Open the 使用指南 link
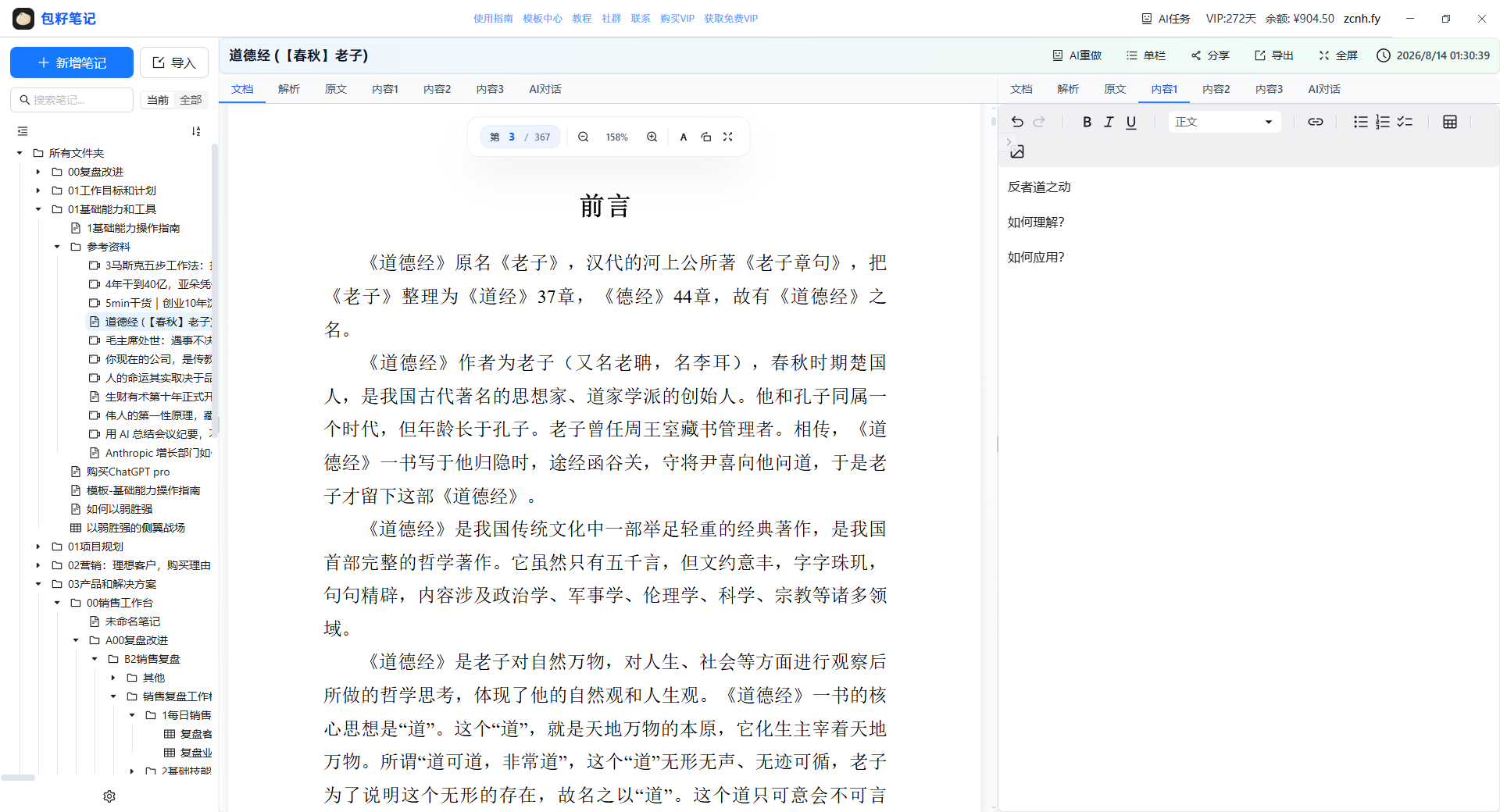The image size is (1500, 812). (493, 19)
